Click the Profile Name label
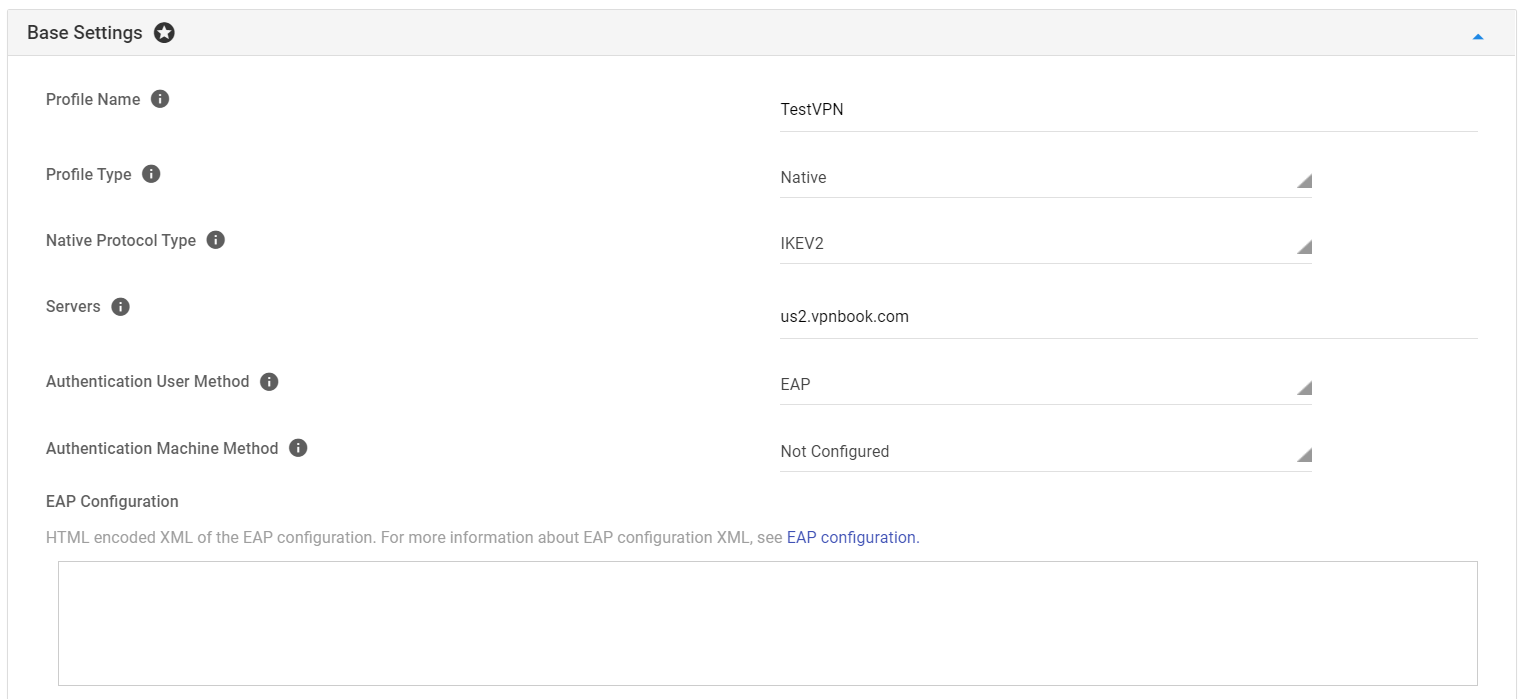Screen dimensions: 1524x699 (93, 99)
